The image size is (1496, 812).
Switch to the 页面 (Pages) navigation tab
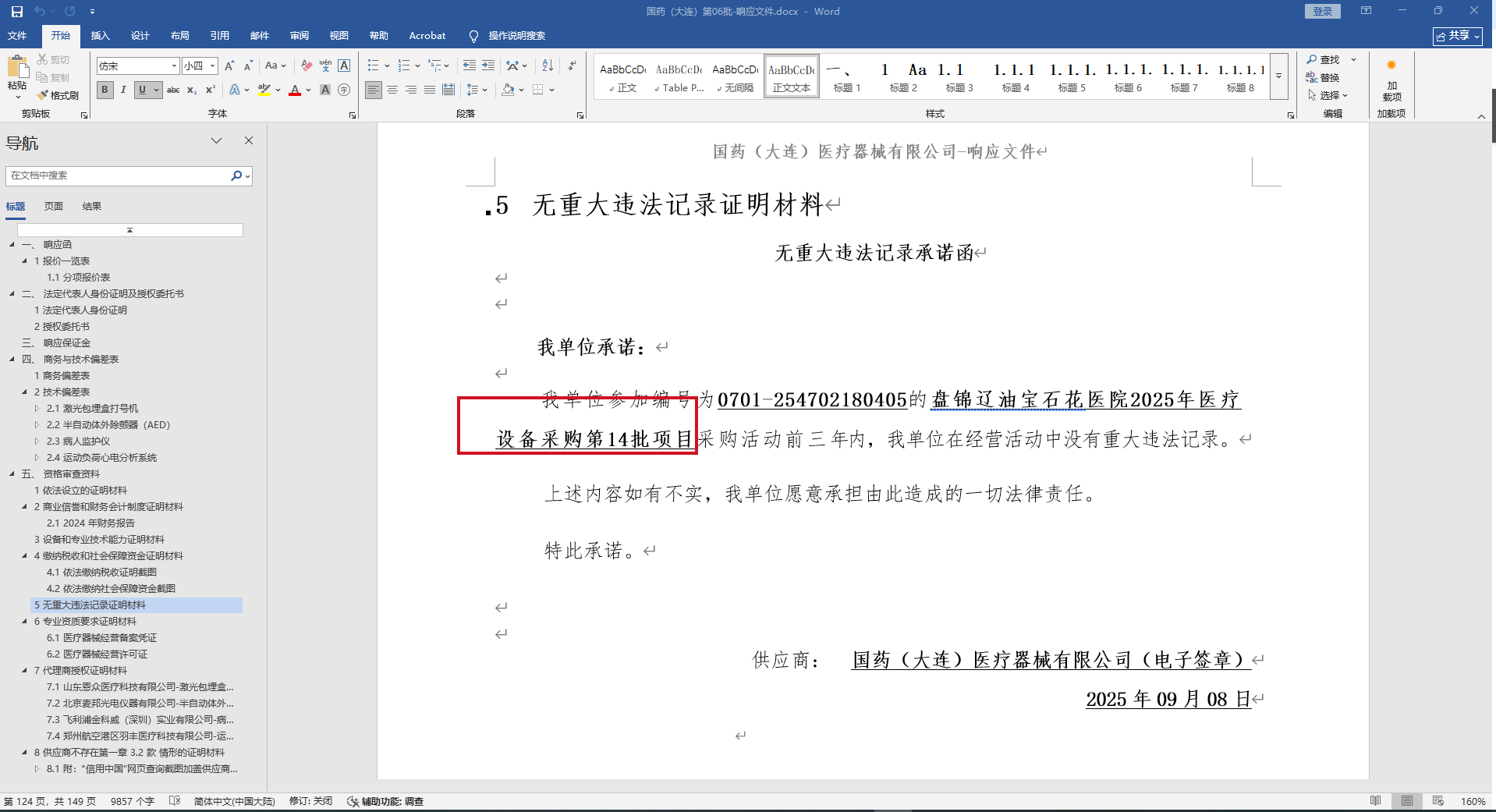click(x=54, y=207)
